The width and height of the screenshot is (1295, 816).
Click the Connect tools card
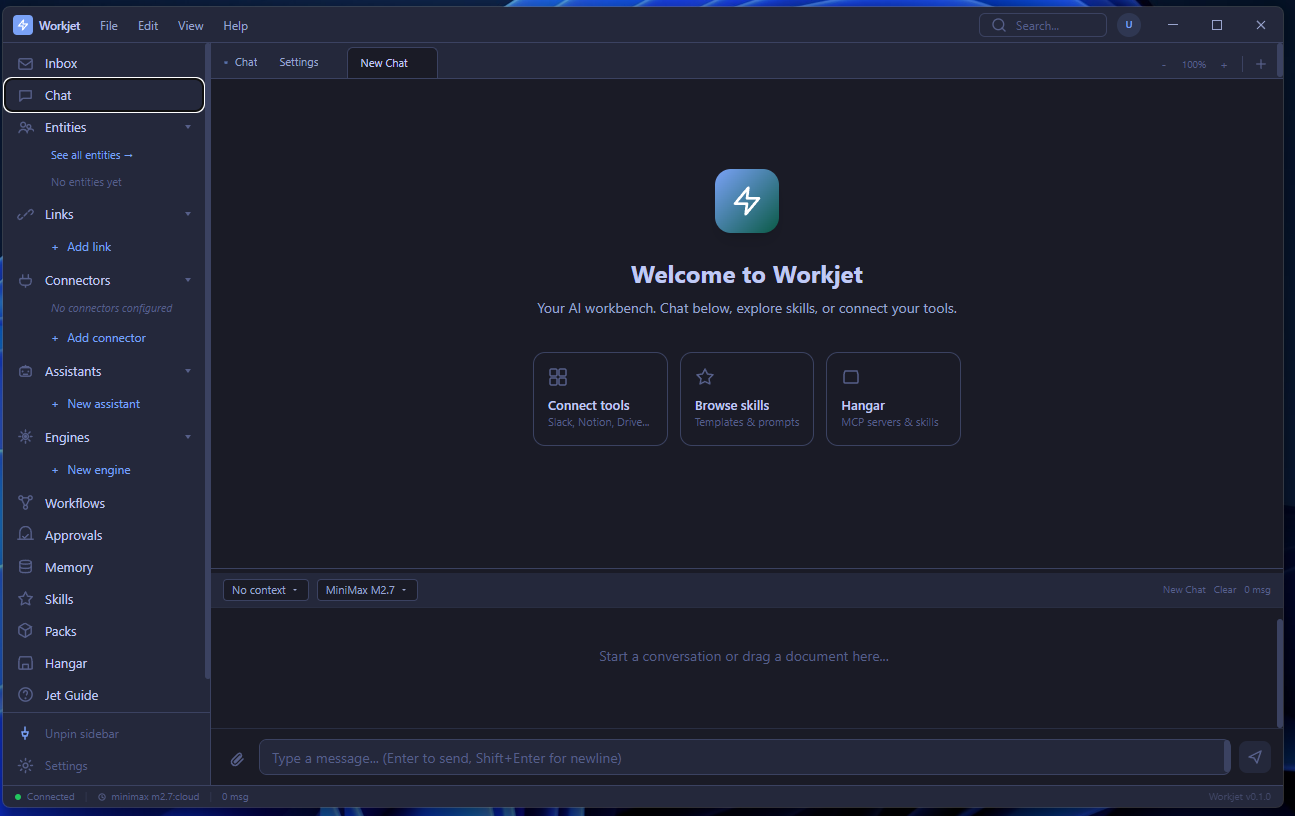(600, 398)
